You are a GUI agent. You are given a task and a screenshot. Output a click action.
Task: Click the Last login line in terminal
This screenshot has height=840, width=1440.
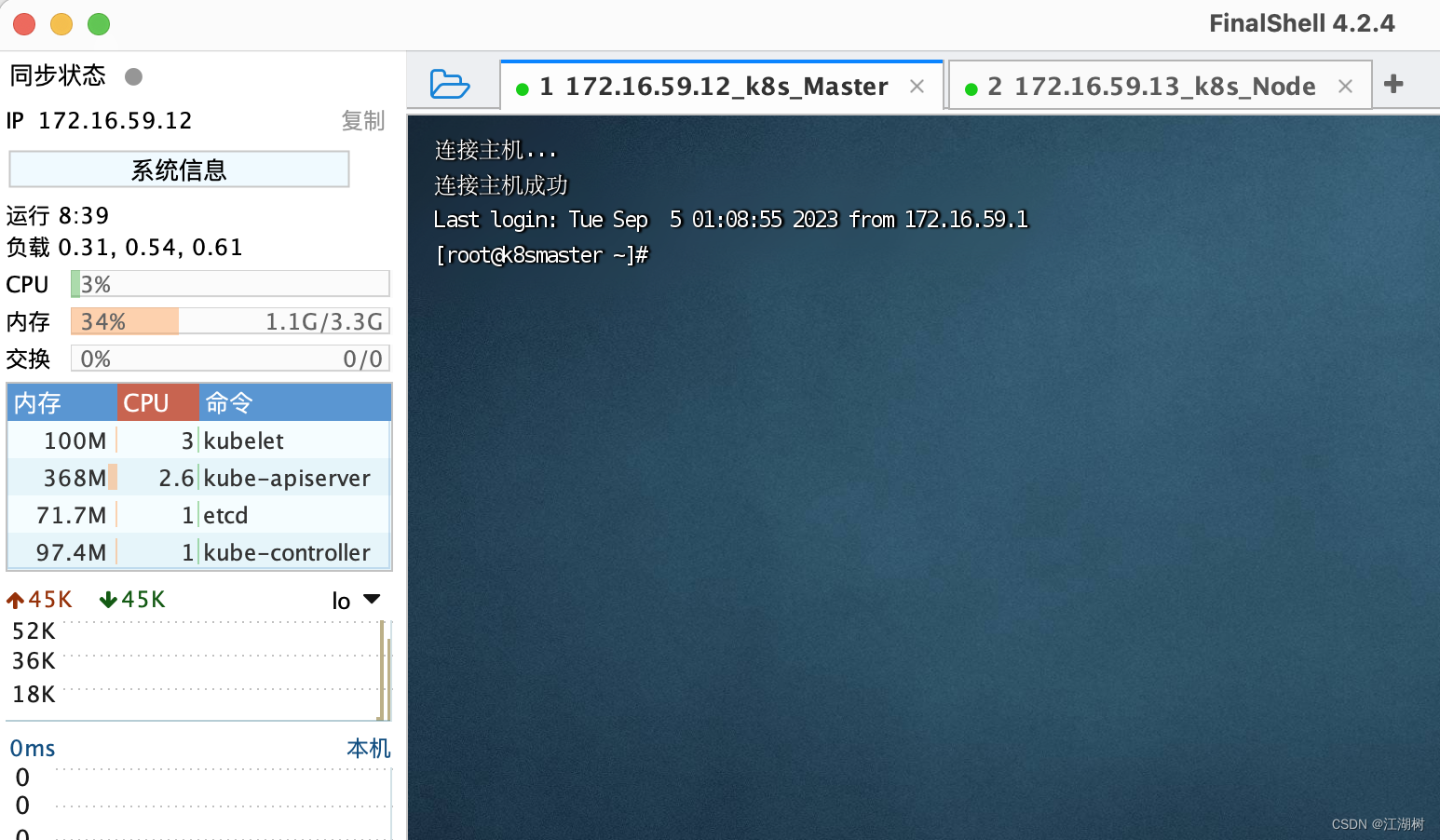click(731, 220)
